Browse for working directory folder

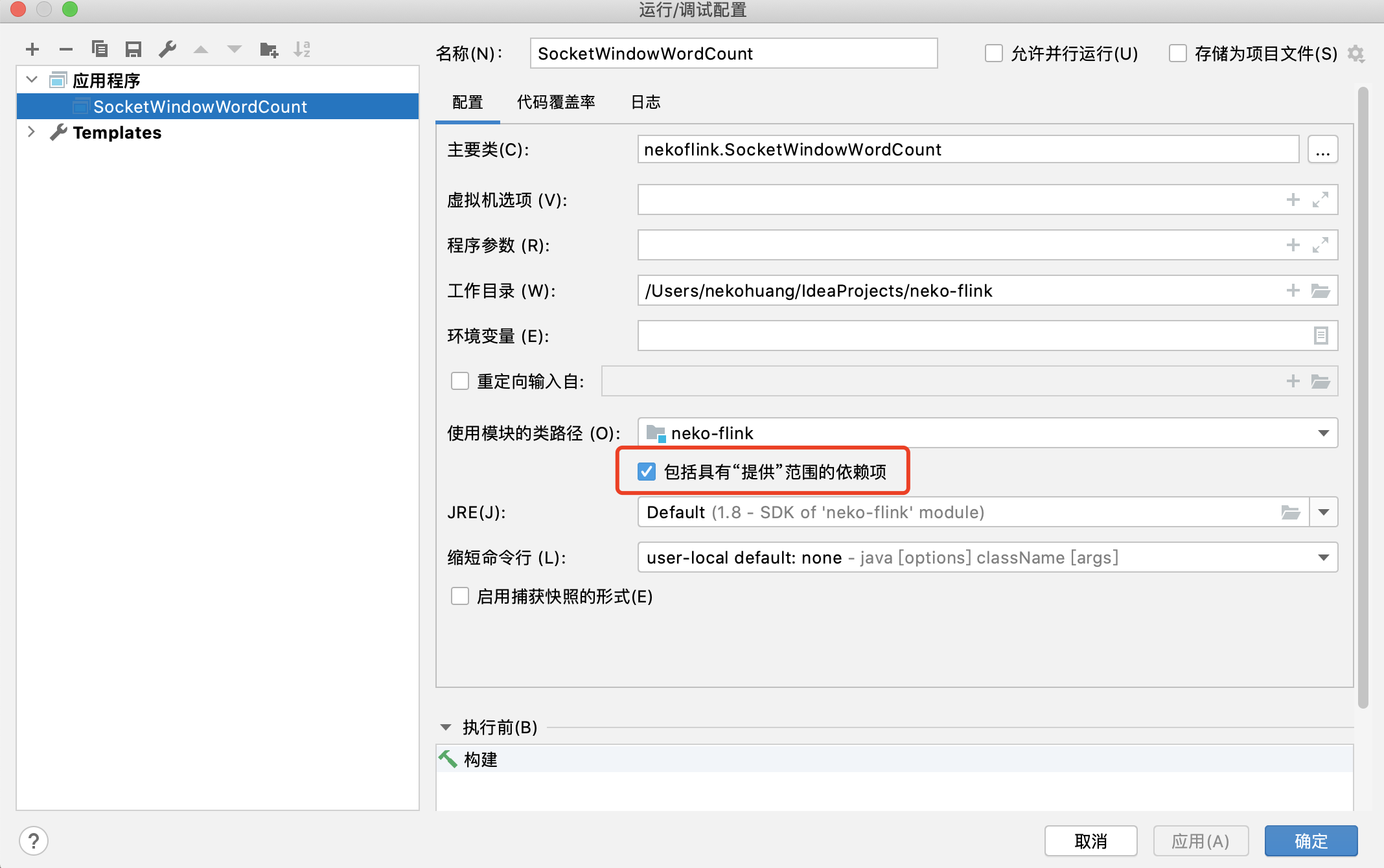[1321, 290]
